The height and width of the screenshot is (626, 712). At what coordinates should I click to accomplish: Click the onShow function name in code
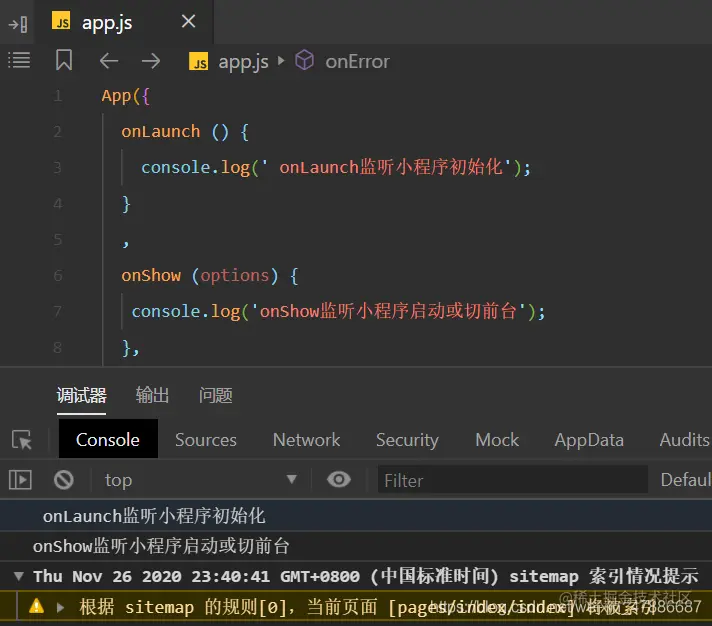[x=151, y=276]
